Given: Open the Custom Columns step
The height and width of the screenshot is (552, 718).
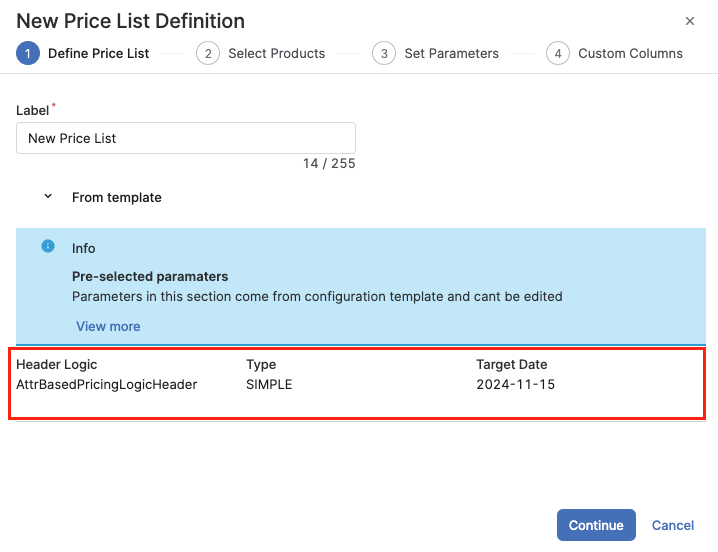Looking at the screenshot, I should (x=630, y=53).
